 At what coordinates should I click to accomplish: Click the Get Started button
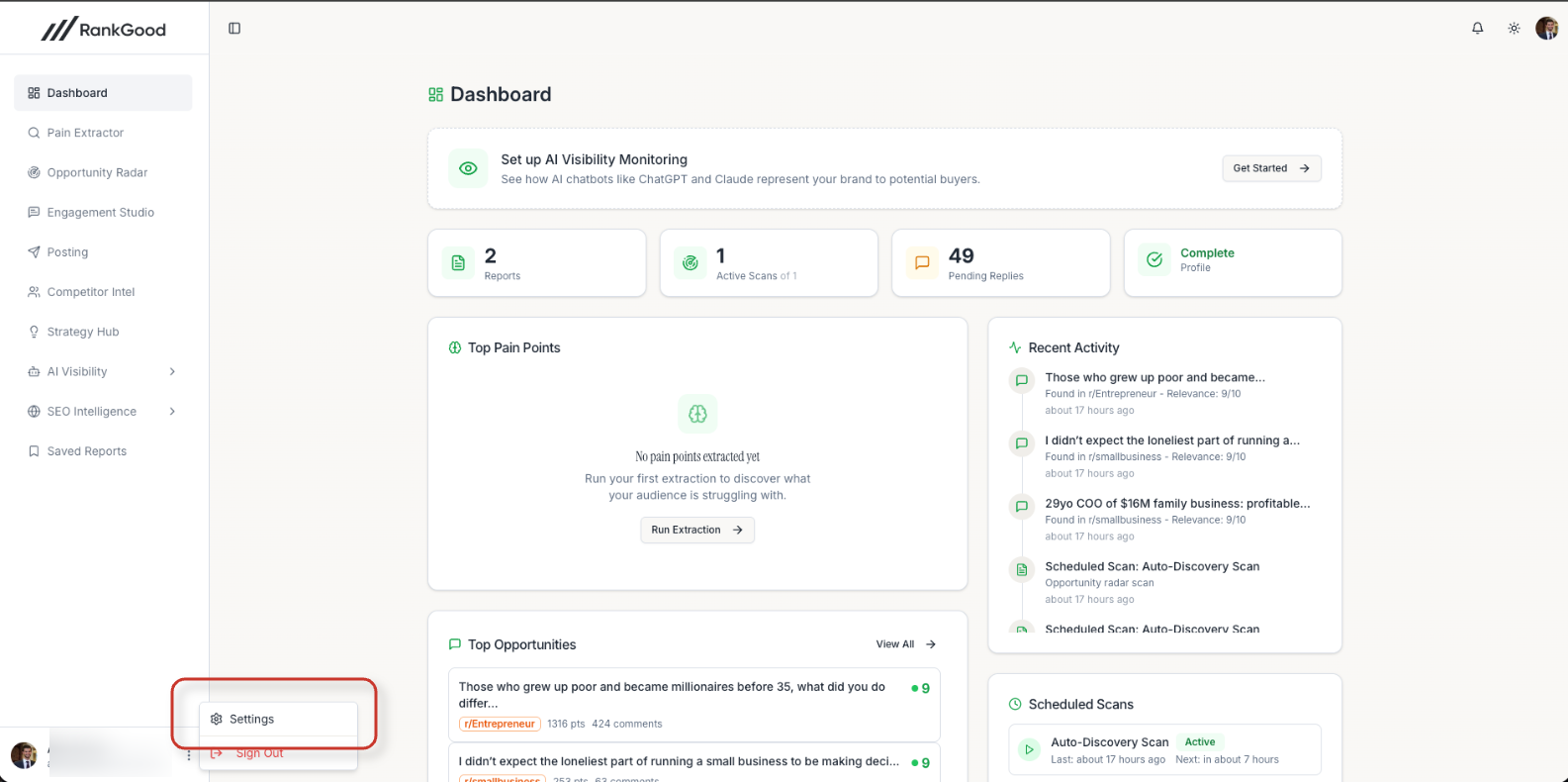[x=1270, y=168]
